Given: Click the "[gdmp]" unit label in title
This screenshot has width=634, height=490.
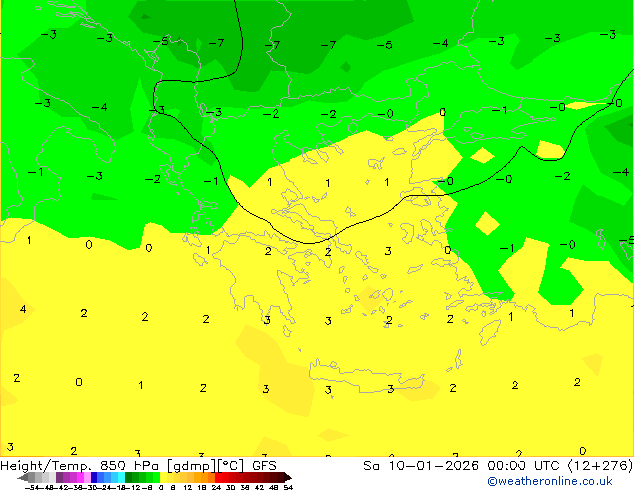Looking at the screenshot, I should point(192,466).
